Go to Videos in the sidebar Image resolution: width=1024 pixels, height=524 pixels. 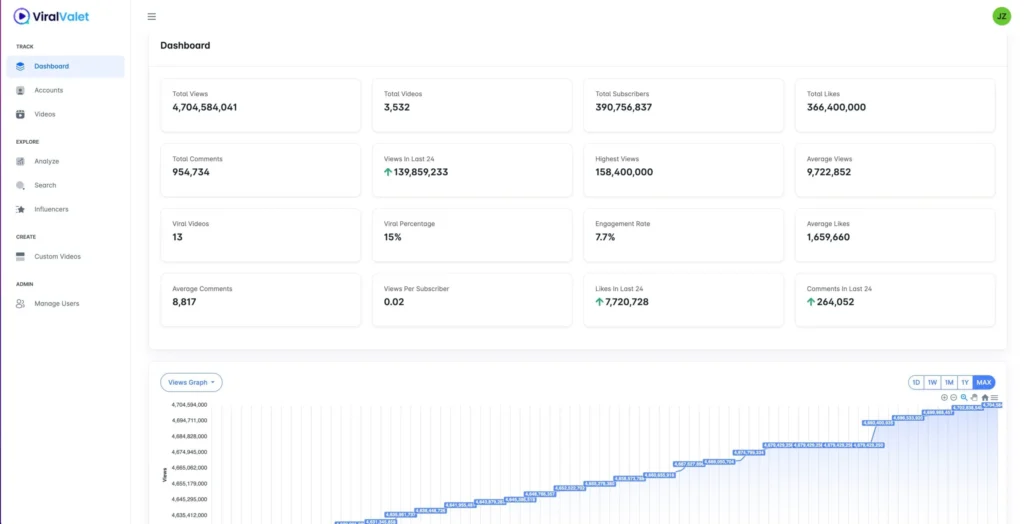coord(45,114)
